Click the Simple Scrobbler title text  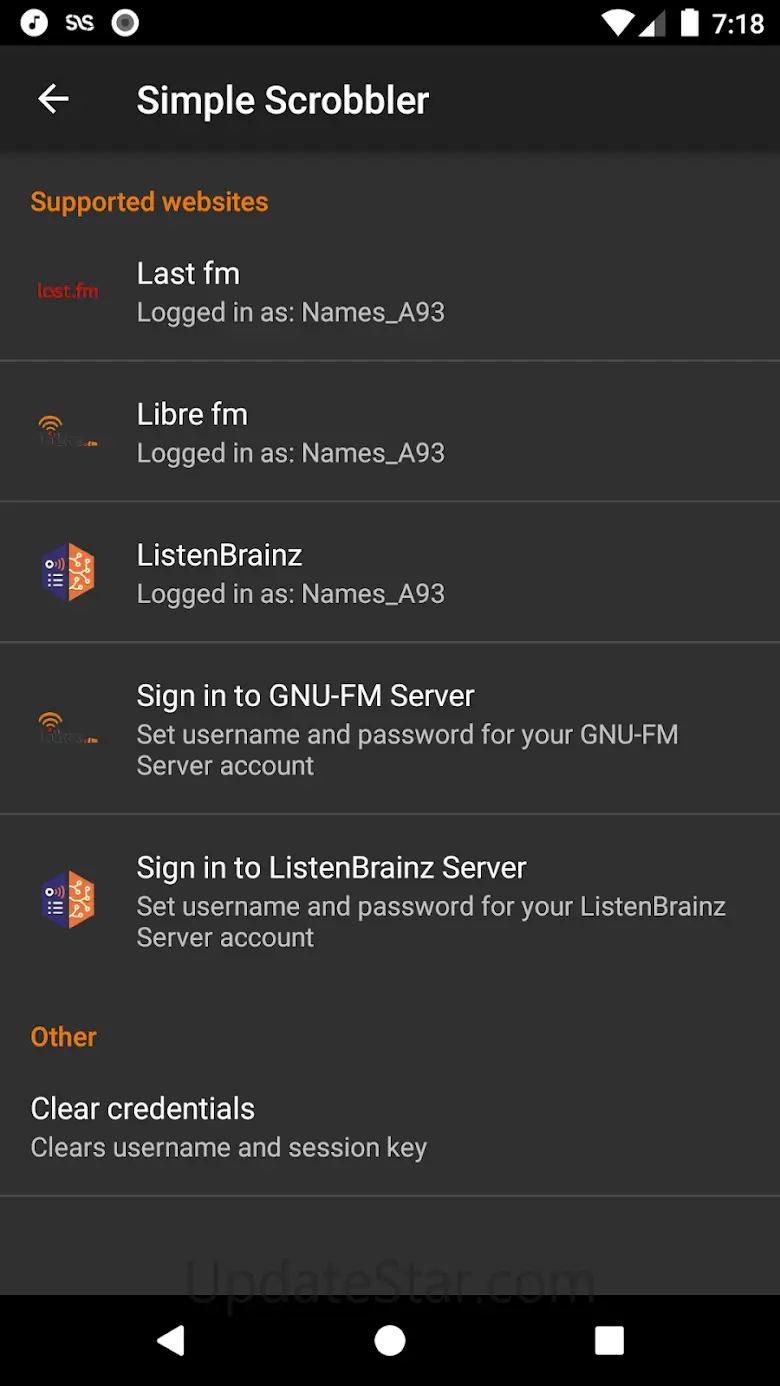tap(282, 100)
